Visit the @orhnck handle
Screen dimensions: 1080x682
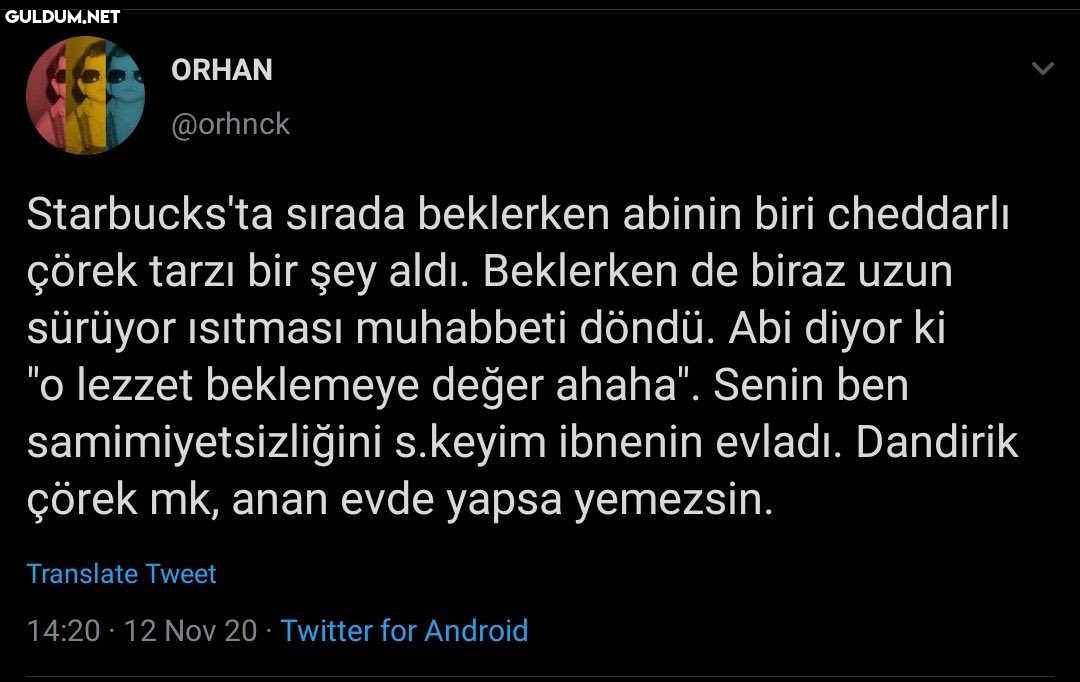pyautogui.click(x=230, y=124)
